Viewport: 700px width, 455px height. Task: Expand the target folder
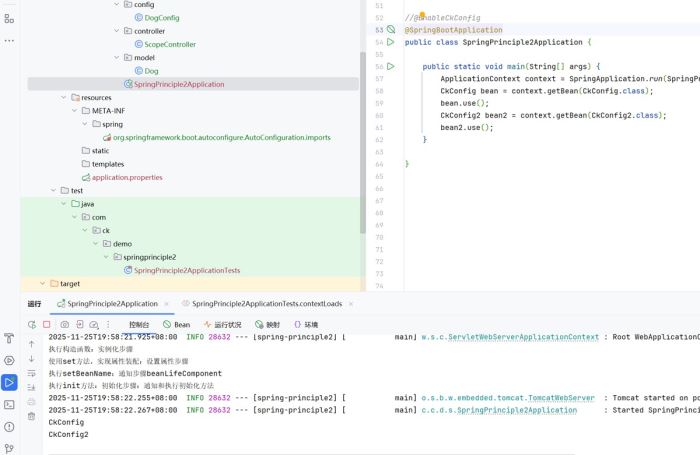(x=42, y=284)
